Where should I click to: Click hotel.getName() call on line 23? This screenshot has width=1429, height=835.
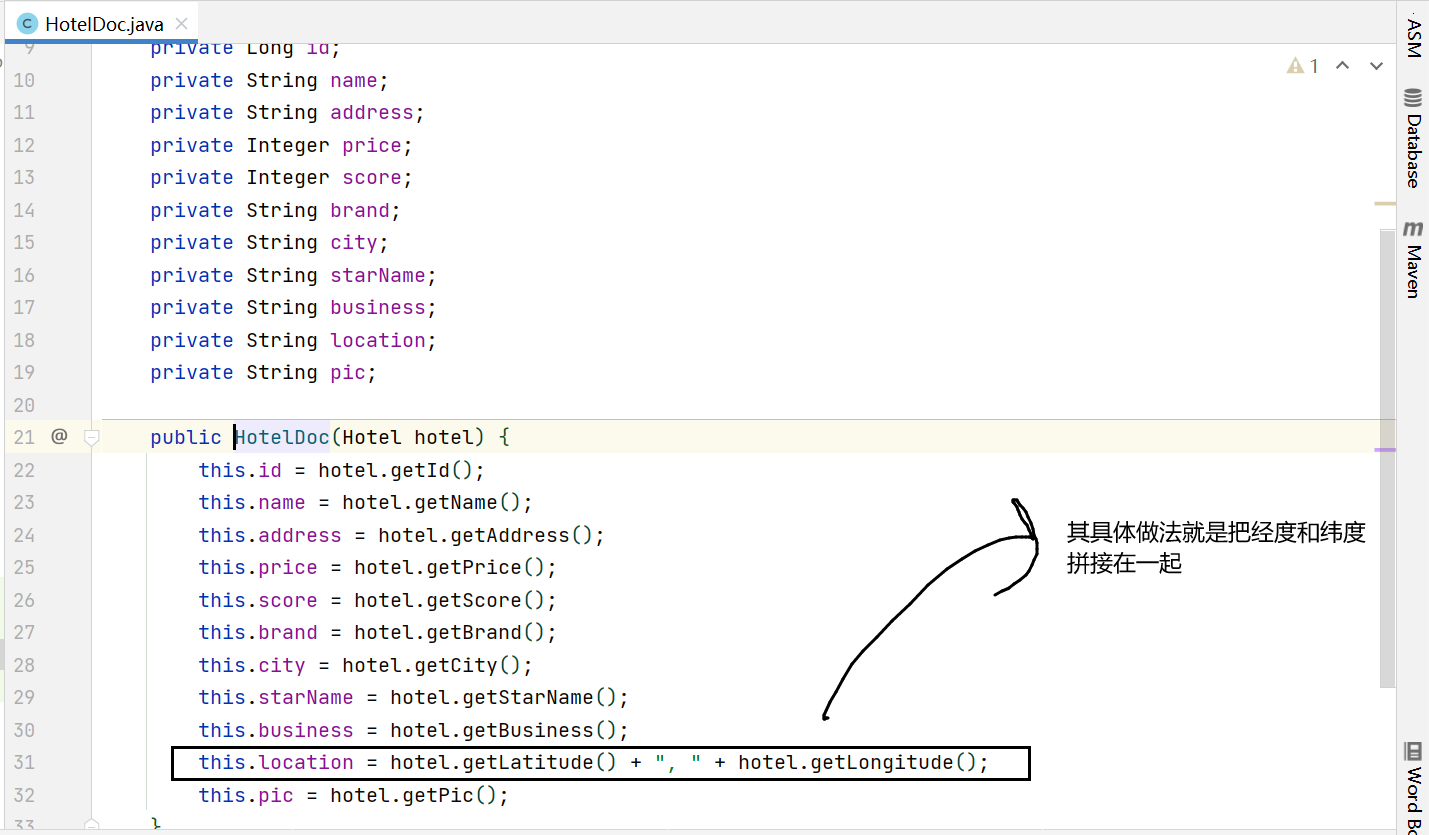432,502
